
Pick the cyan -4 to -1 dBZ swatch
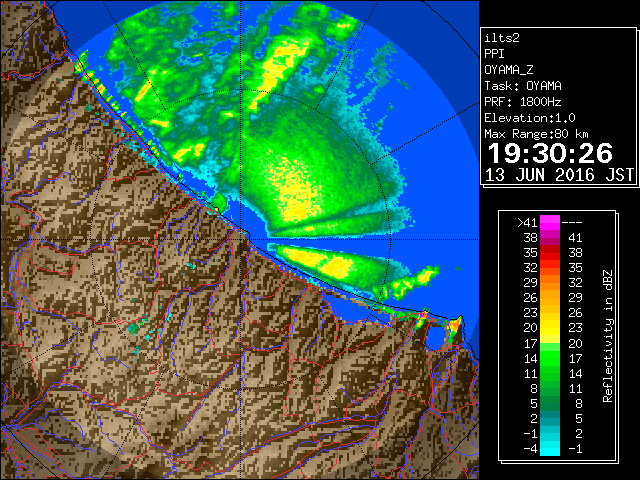[x=550, y=448]
